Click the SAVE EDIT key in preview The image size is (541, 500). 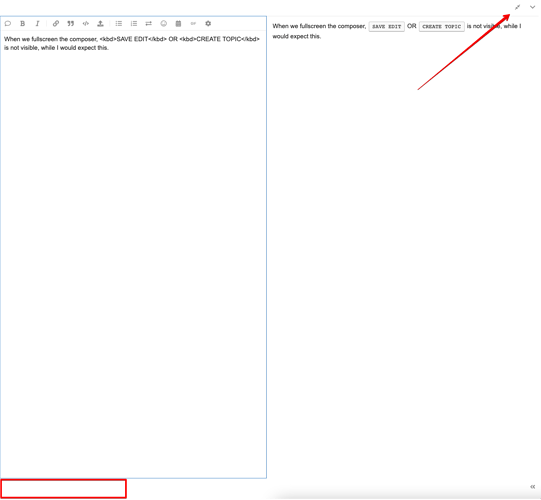[x=386, y=27]
